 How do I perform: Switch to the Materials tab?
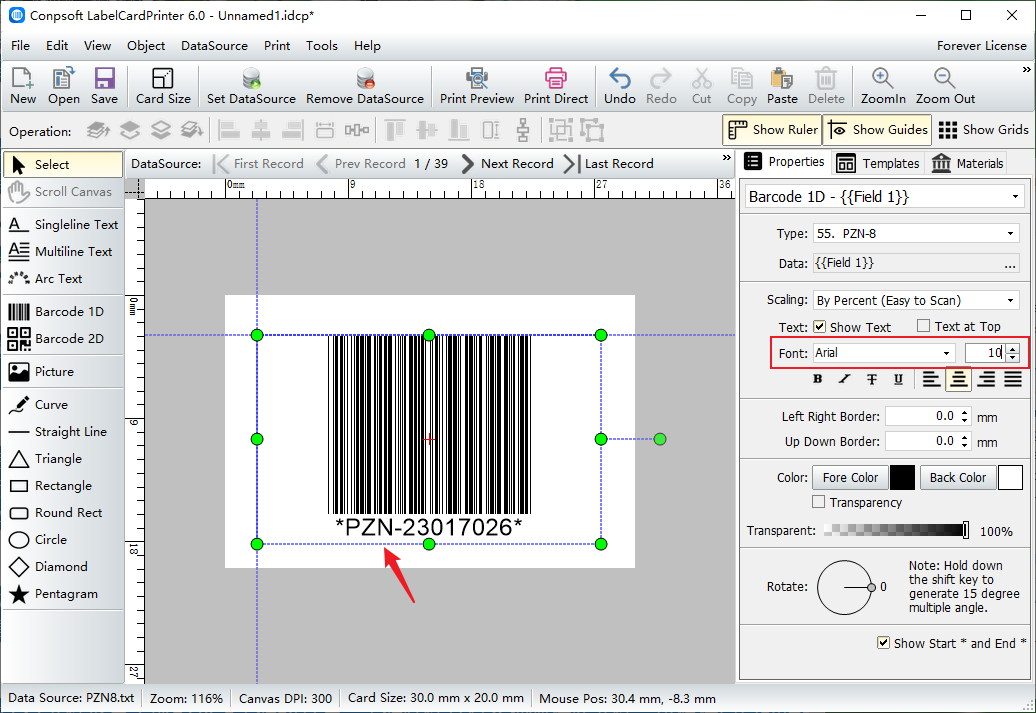pyautogui.click(x=967, y=163)
